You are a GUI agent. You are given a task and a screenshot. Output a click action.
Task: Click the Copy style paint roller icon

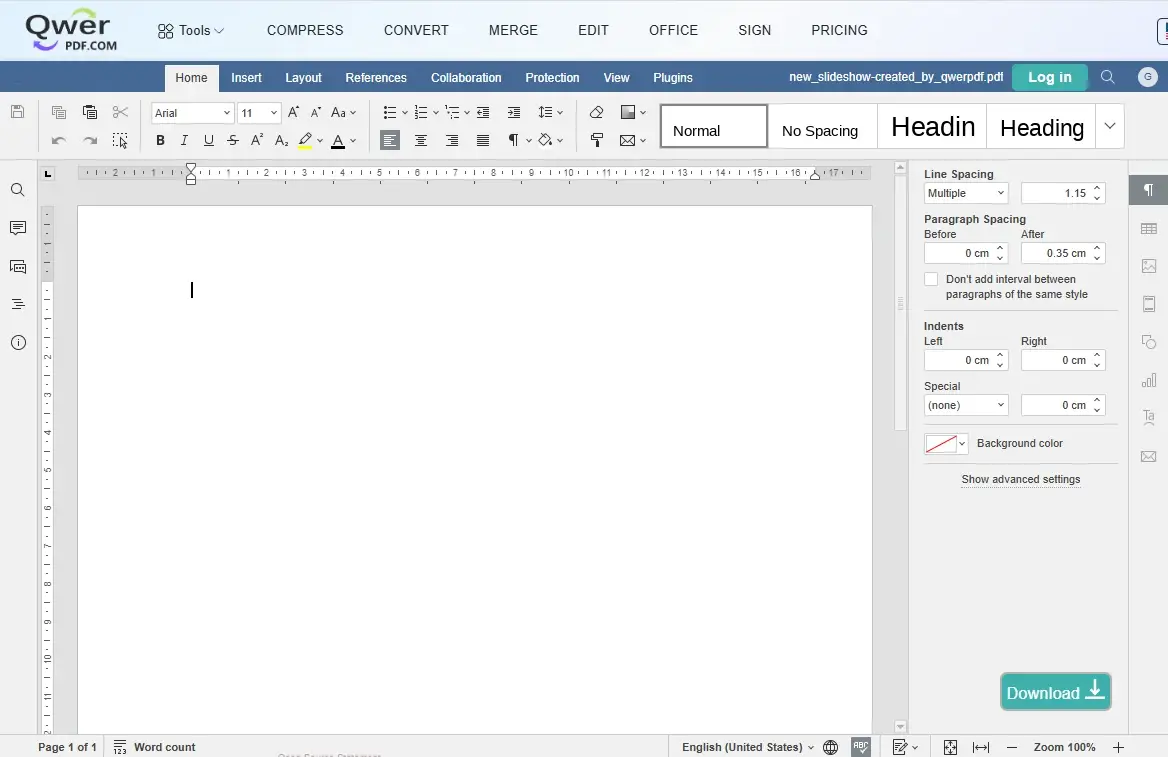click(596, 140)
